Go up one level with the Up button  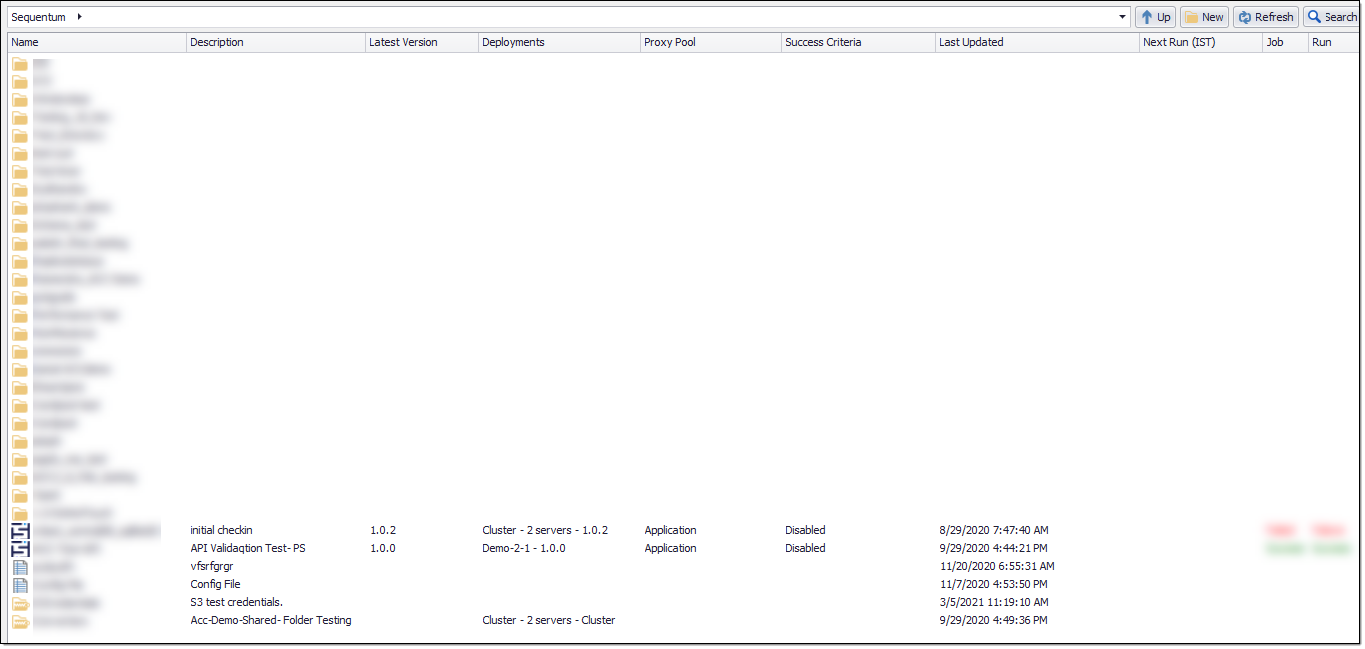[x=1155, y=17]
